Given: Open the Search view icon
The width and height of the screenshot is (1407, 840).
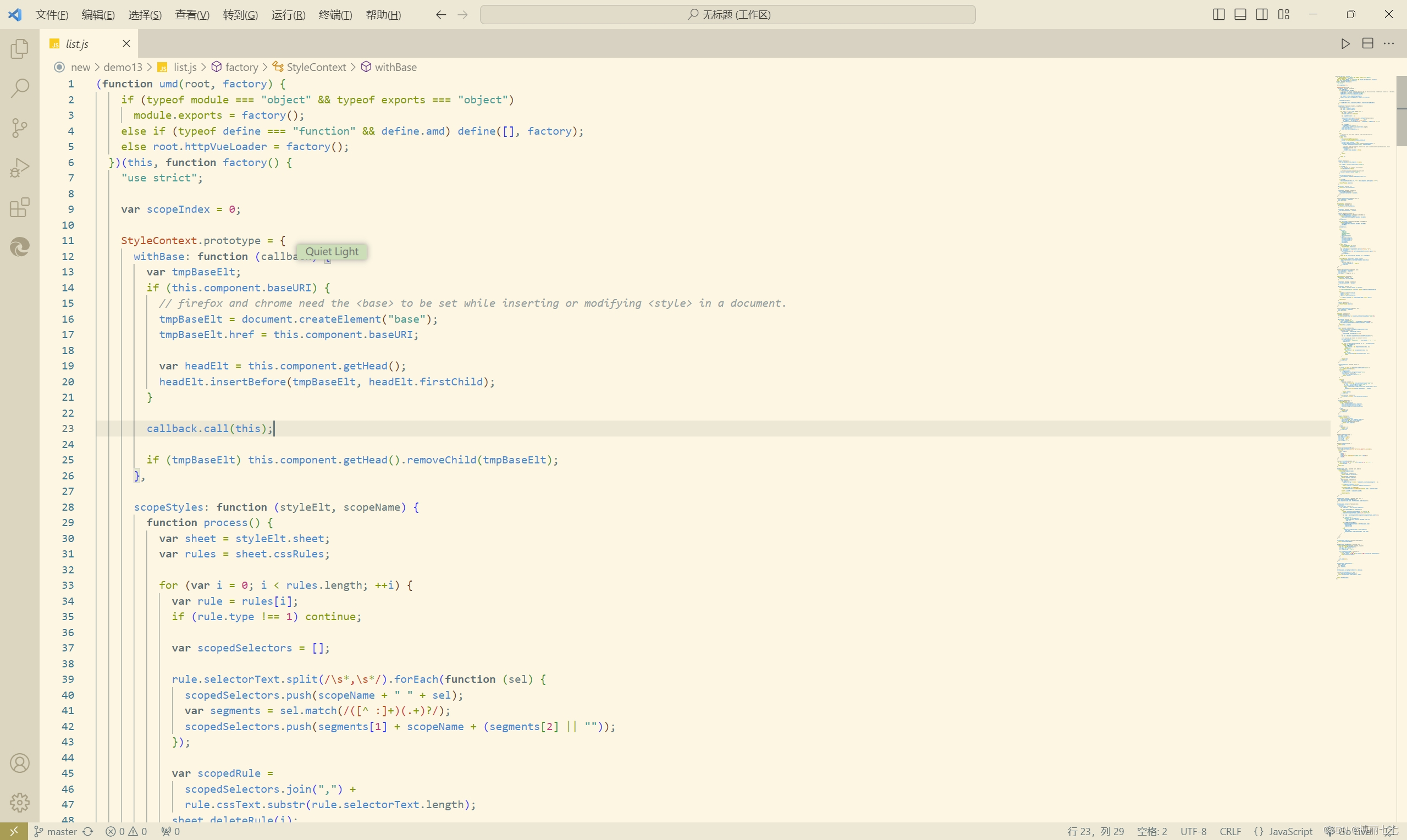Looking at the screenshot, I should coord(20,89).
